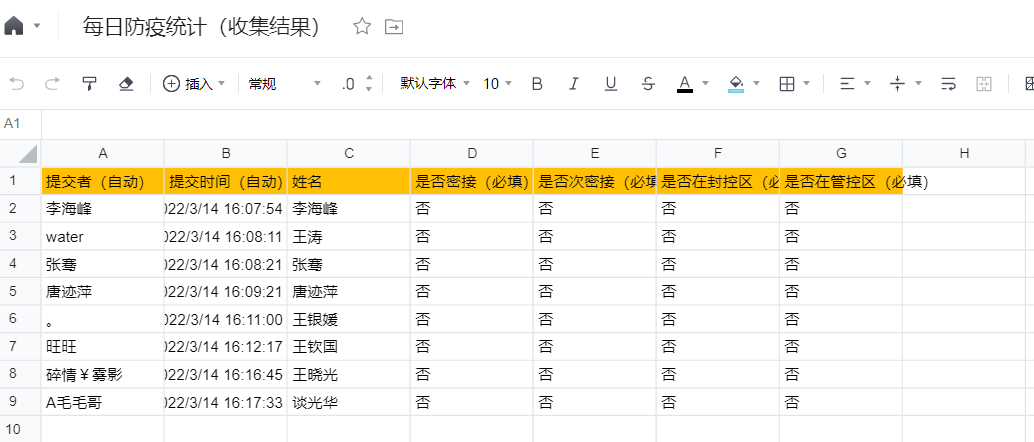
Task: Click cell containing 王晓光
Action: (x=349, y=375)
